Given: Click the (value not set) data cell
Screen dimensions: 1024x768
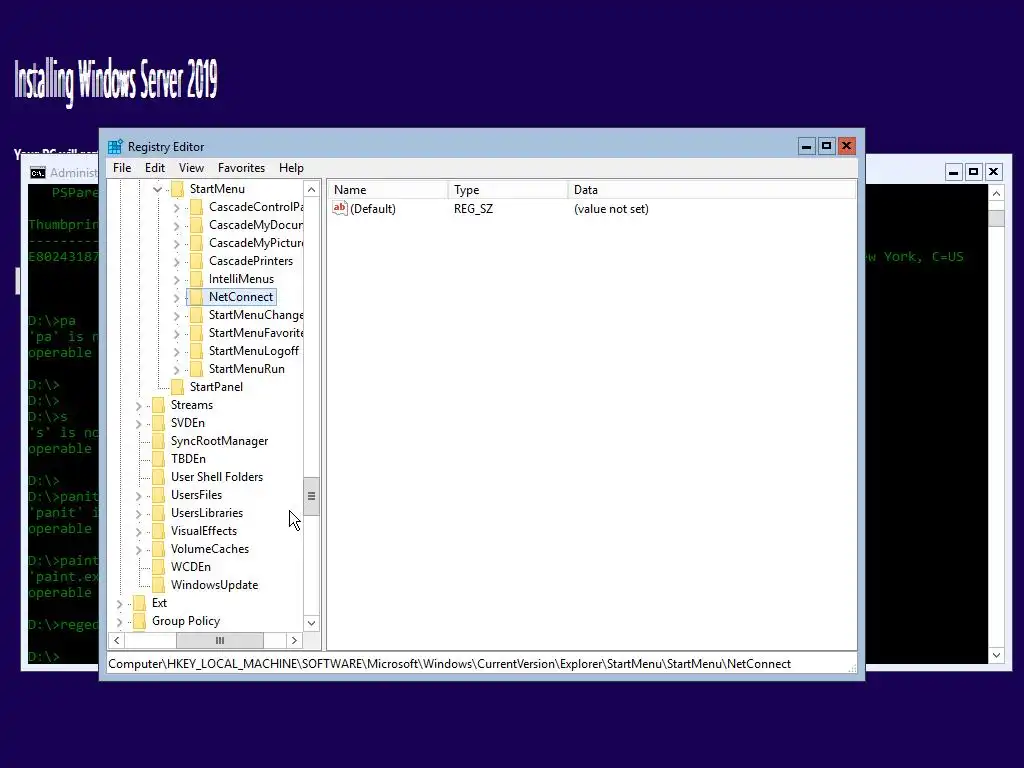Looking at the screenshot, I should (611, 209).
